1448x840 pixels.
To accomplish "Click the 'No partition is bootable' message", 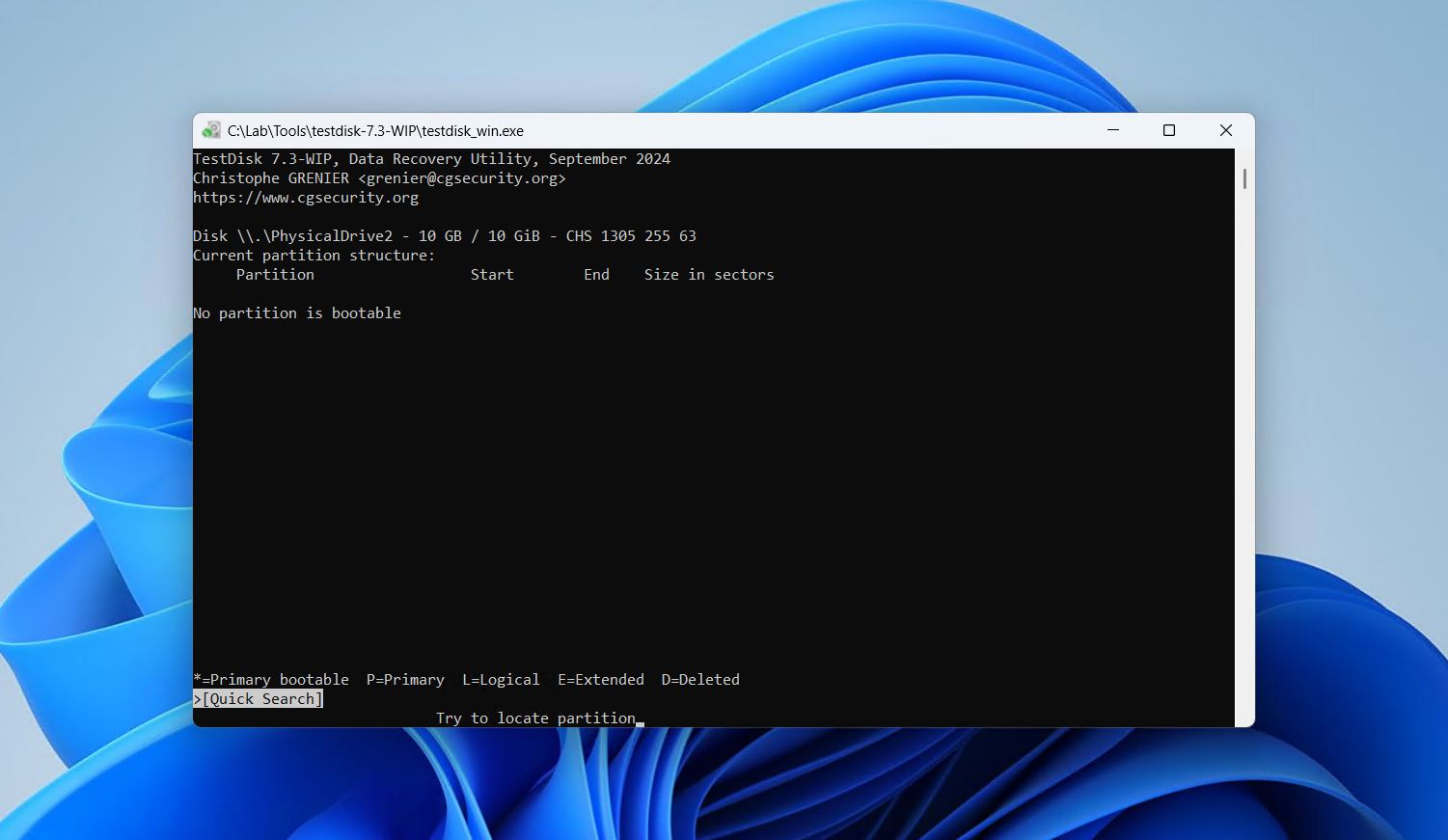I will 297,313.
